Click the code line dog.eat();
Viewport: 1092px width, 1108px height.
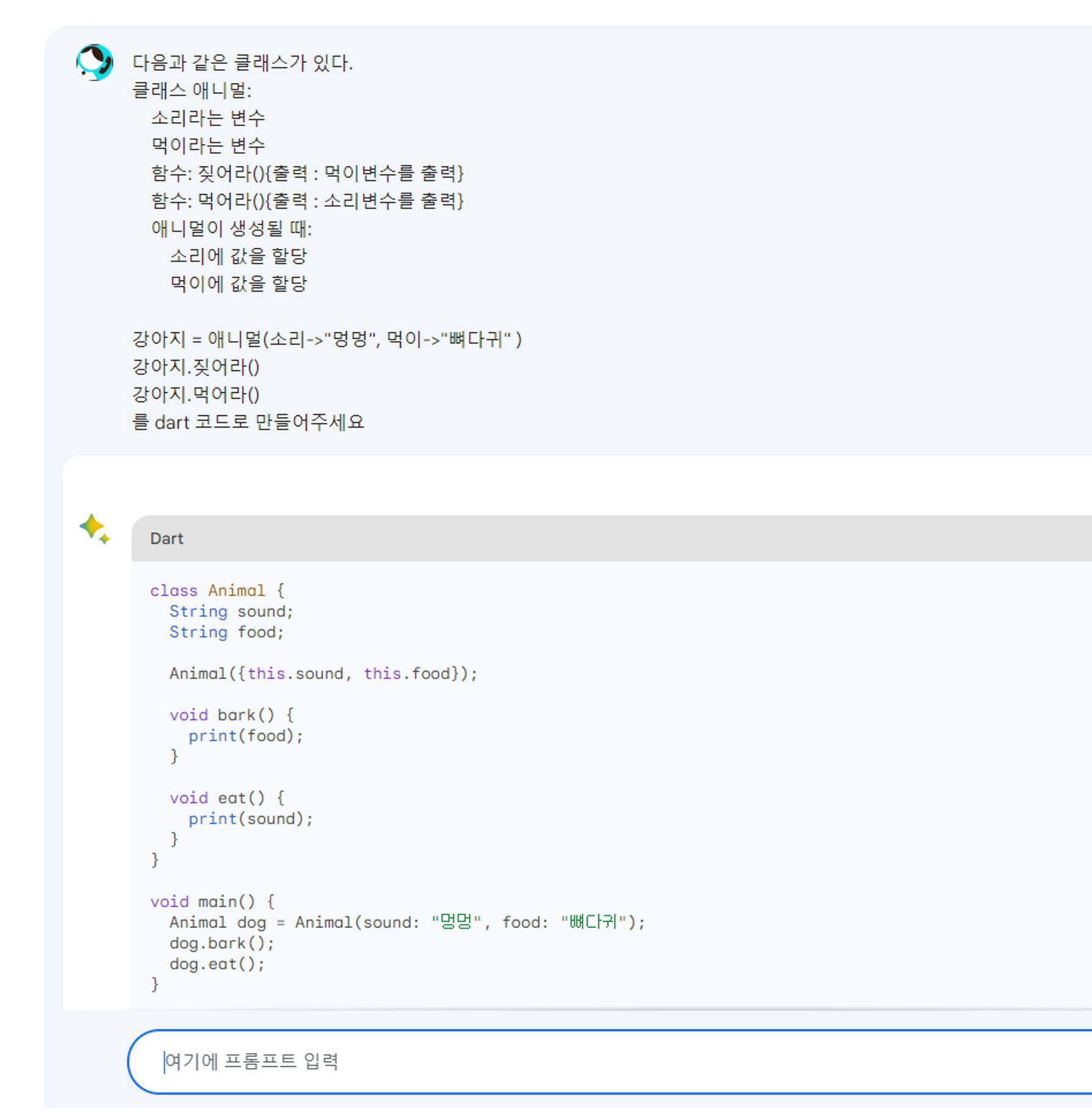[x=217, y=964]
